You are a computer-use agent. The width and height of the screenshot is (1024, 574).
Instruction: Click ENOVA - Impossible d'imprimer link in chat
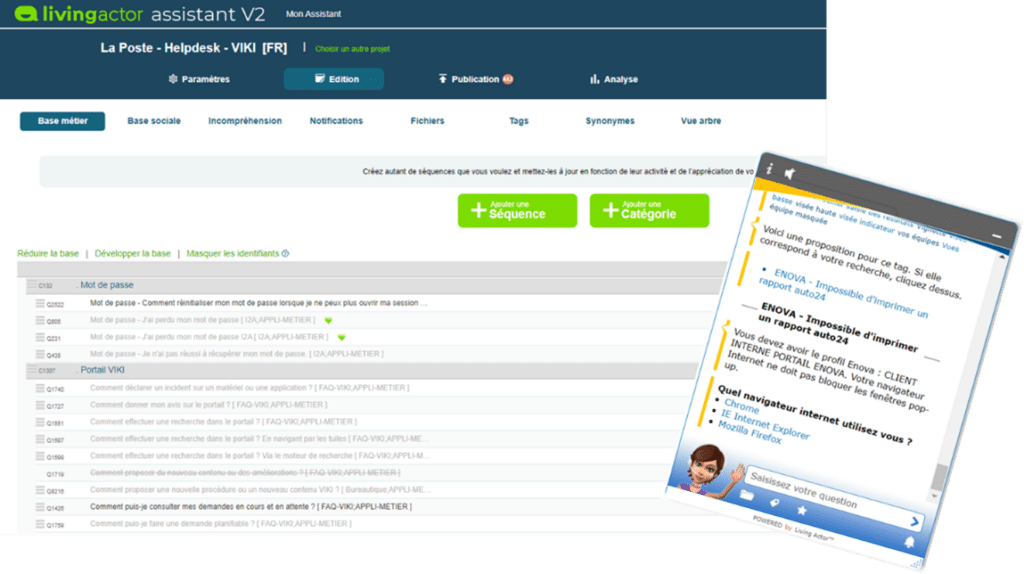(x=843, y=293)
